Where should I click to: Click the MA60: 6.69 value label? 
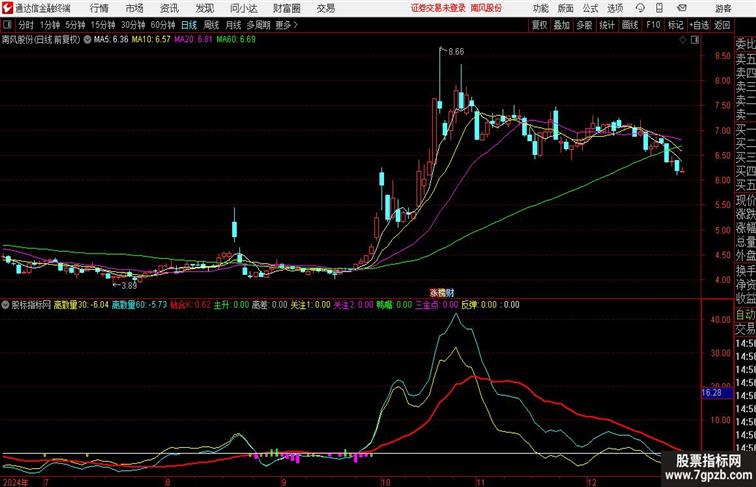tap(236, 40)
